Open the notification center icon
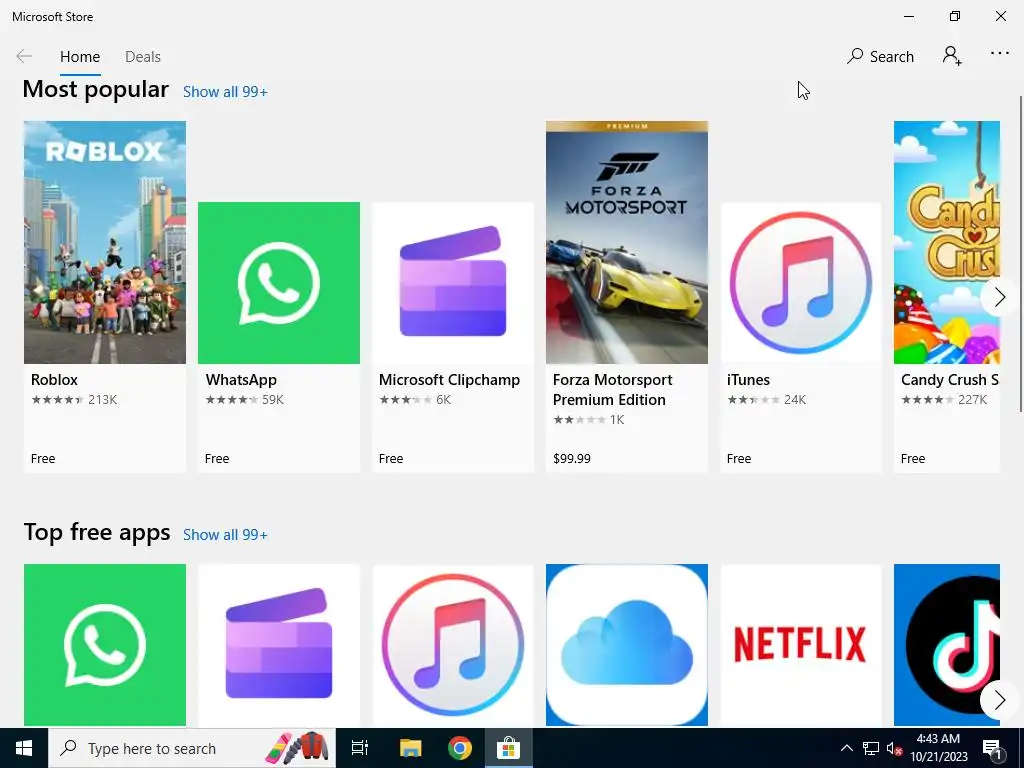 993,748
